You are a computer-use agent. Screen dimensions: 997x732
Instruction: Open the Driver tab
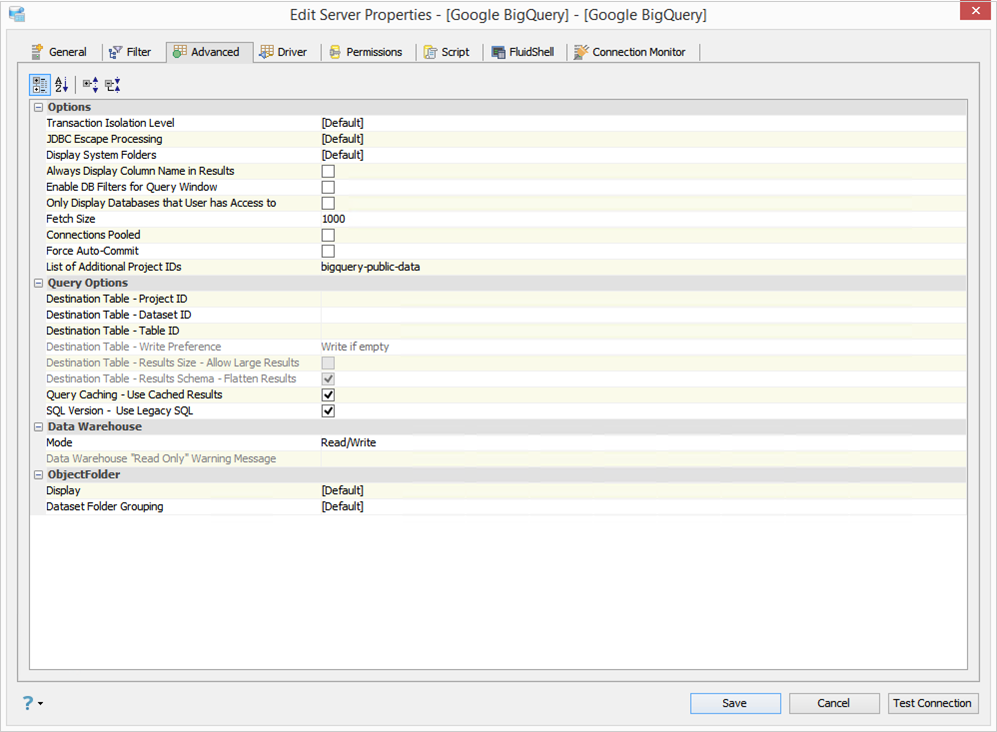(x=284, y=52)
